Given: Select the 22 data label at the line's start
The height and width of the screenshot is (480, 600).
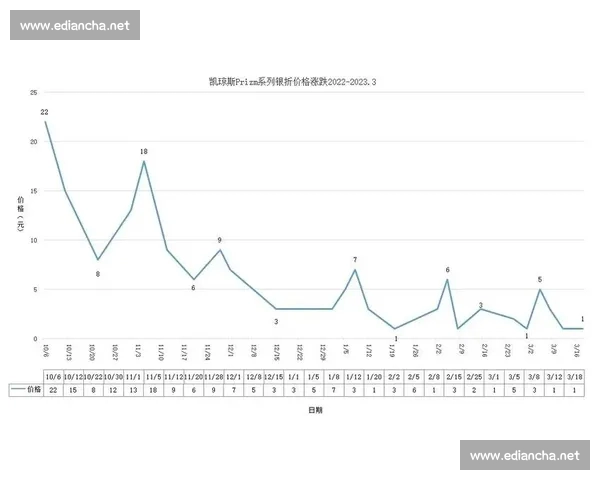Looking at the screenshot, I should pos(44,112).
